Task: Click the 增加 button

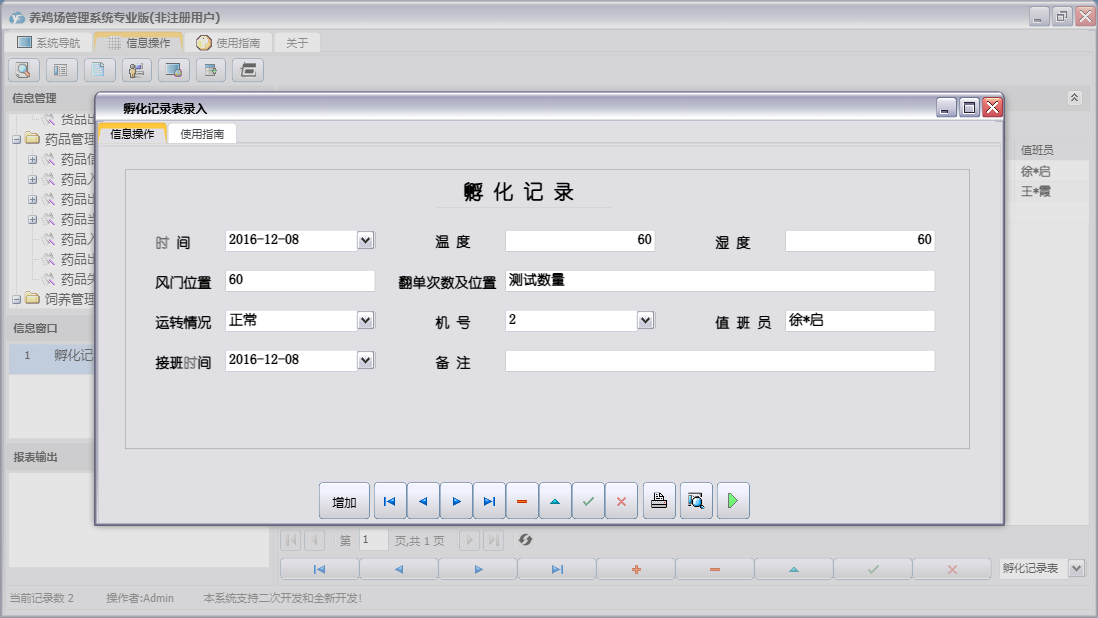Action: [344, 501]
